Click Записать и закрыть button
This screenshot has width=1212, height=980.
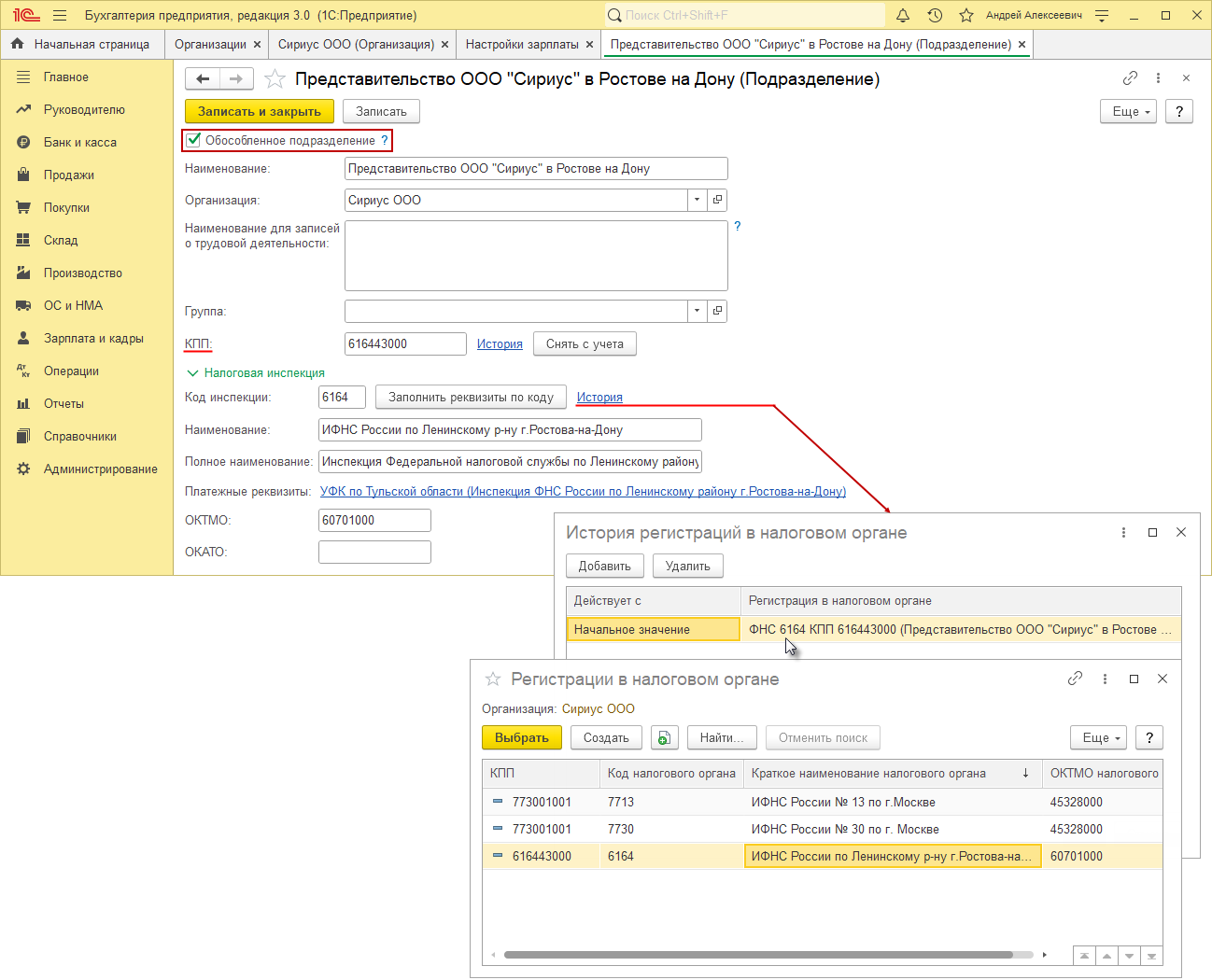pos(259,111)
